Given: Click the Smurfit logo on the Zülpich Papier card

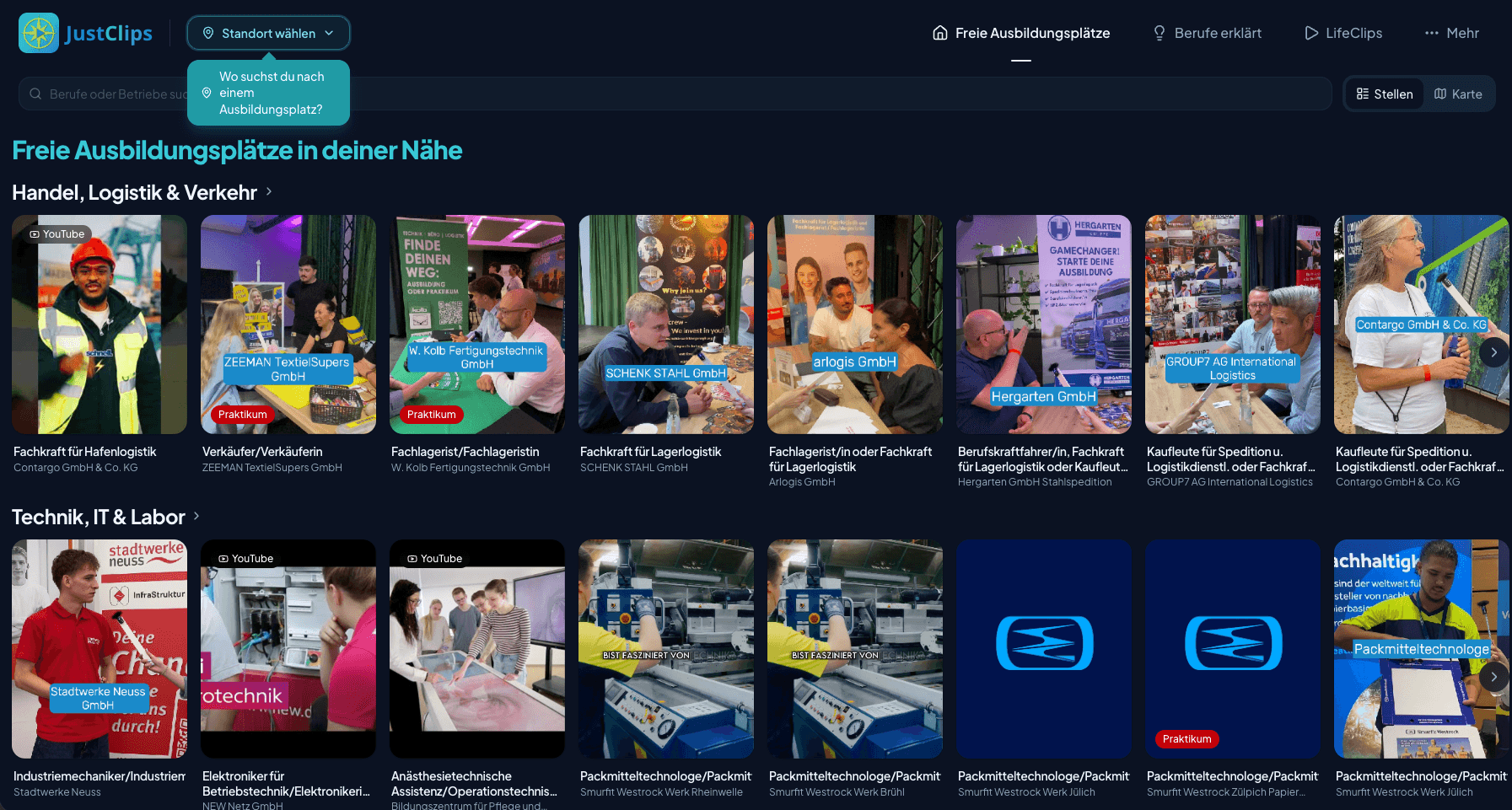Looking at the screenshot, I should (x=1234, y=643).
